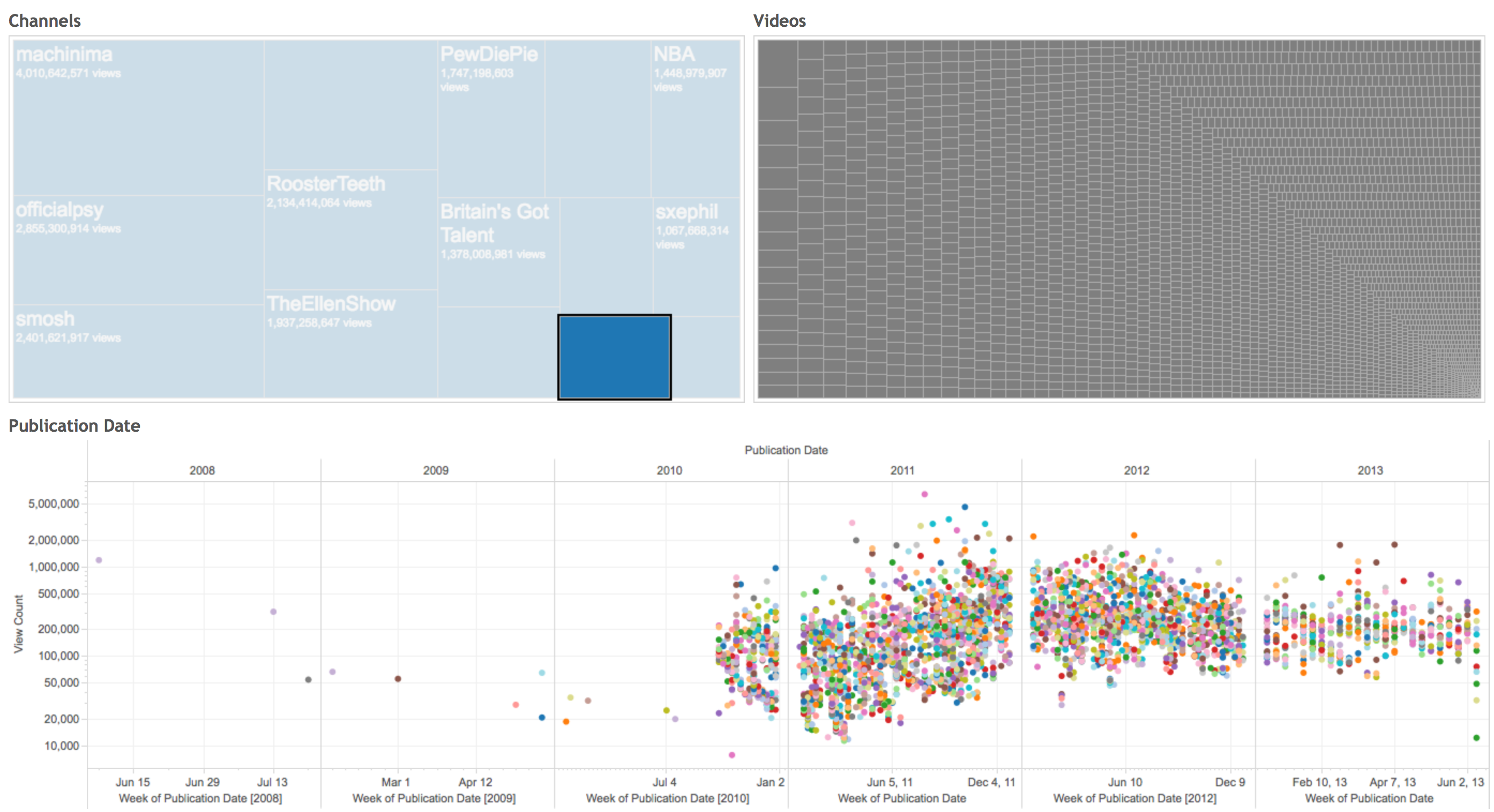Click the 2008 year column header
Viewport: 1494px width, 812px height.
202,470
